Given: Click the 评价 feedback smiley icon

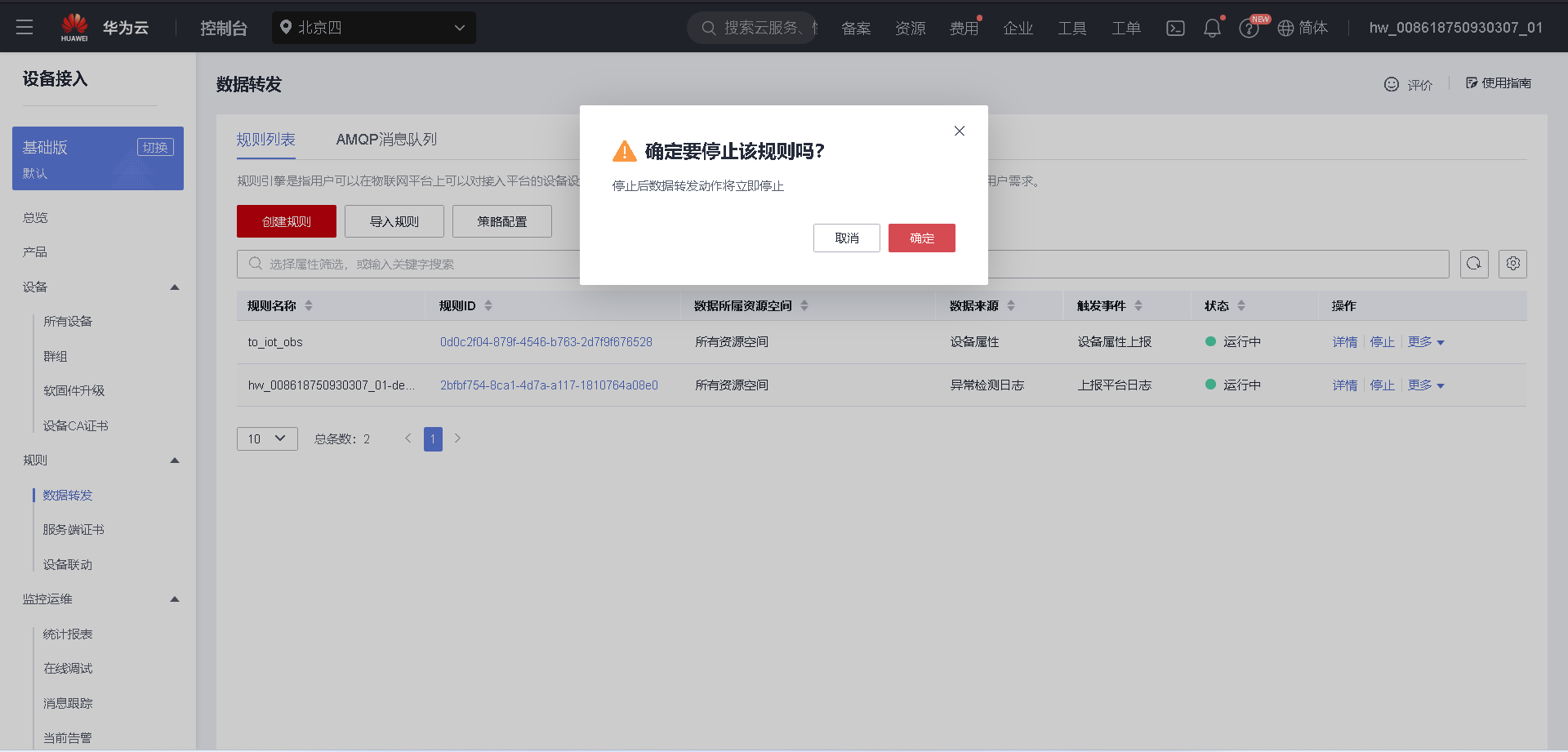Looking at the screenshot, I should pos(1391,83).
